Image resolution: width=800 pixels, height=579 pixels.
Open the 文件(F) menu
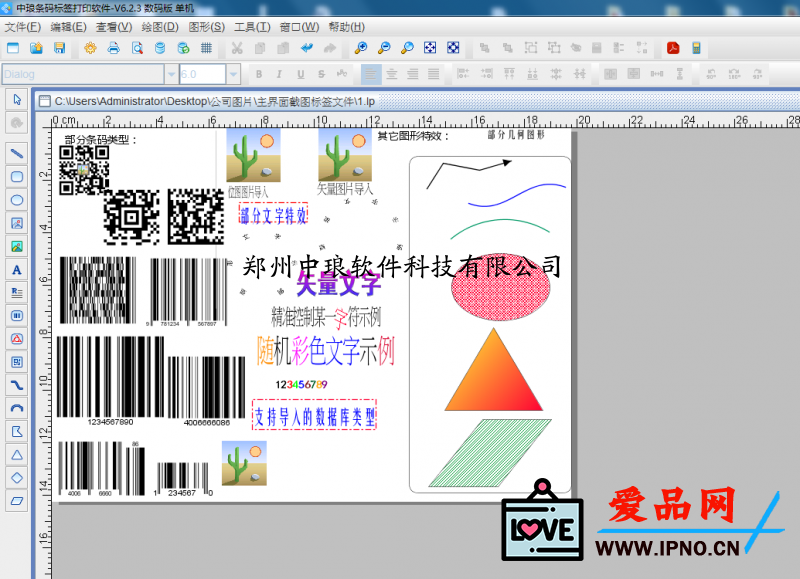tap(22, 27)
